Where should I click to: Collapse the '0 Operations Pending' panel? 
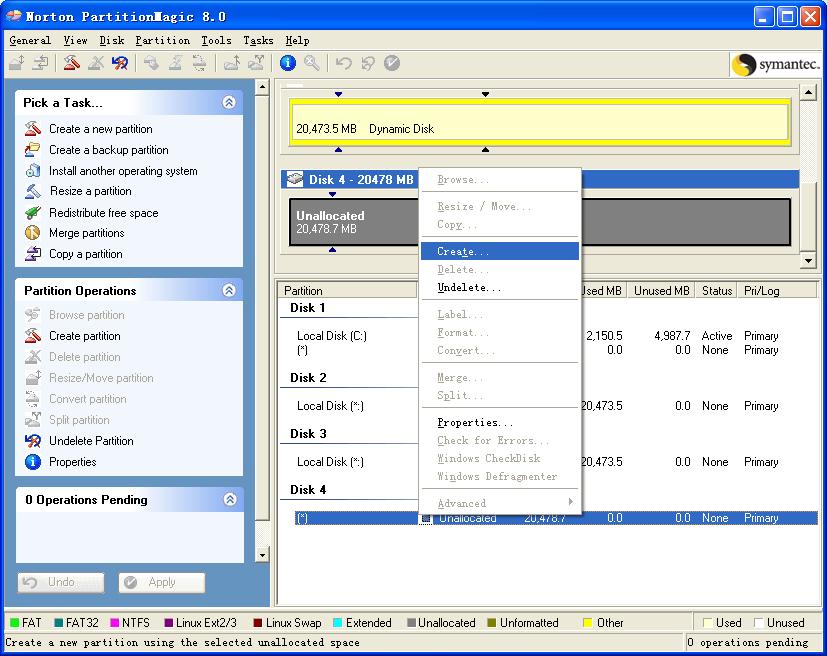[x=229, y=499]
